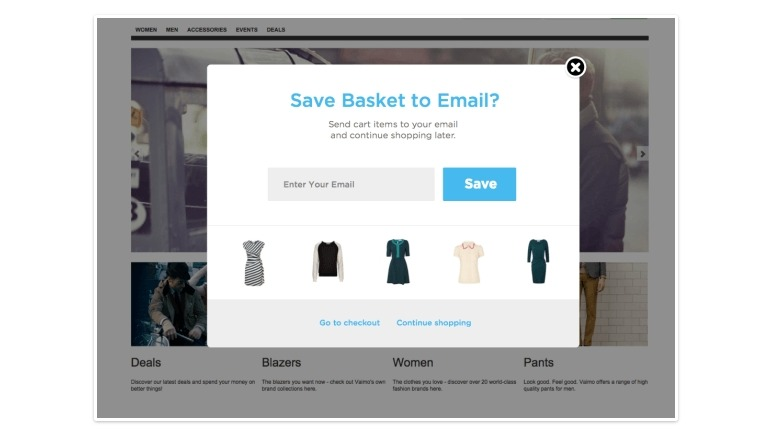Close the Save Basket popup

coord(575,67)
